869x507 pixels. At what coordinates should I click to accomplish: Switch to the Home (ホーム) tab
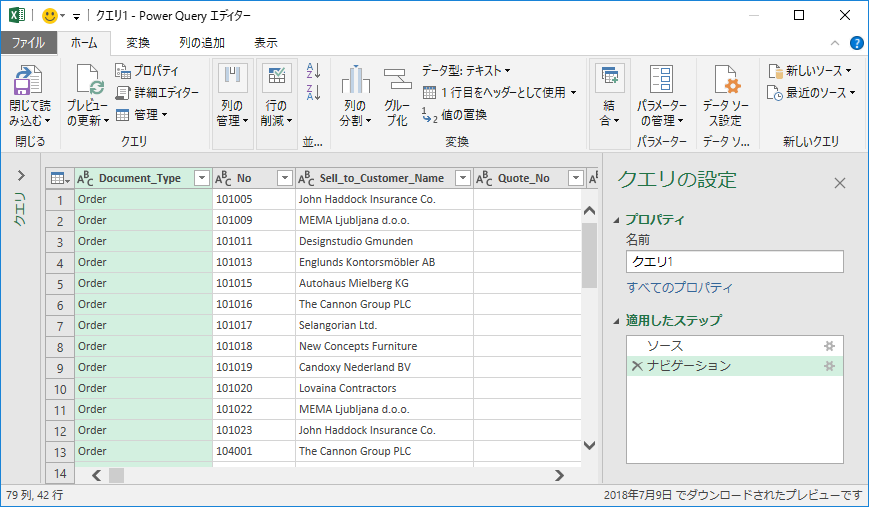(x=84, y=43)
